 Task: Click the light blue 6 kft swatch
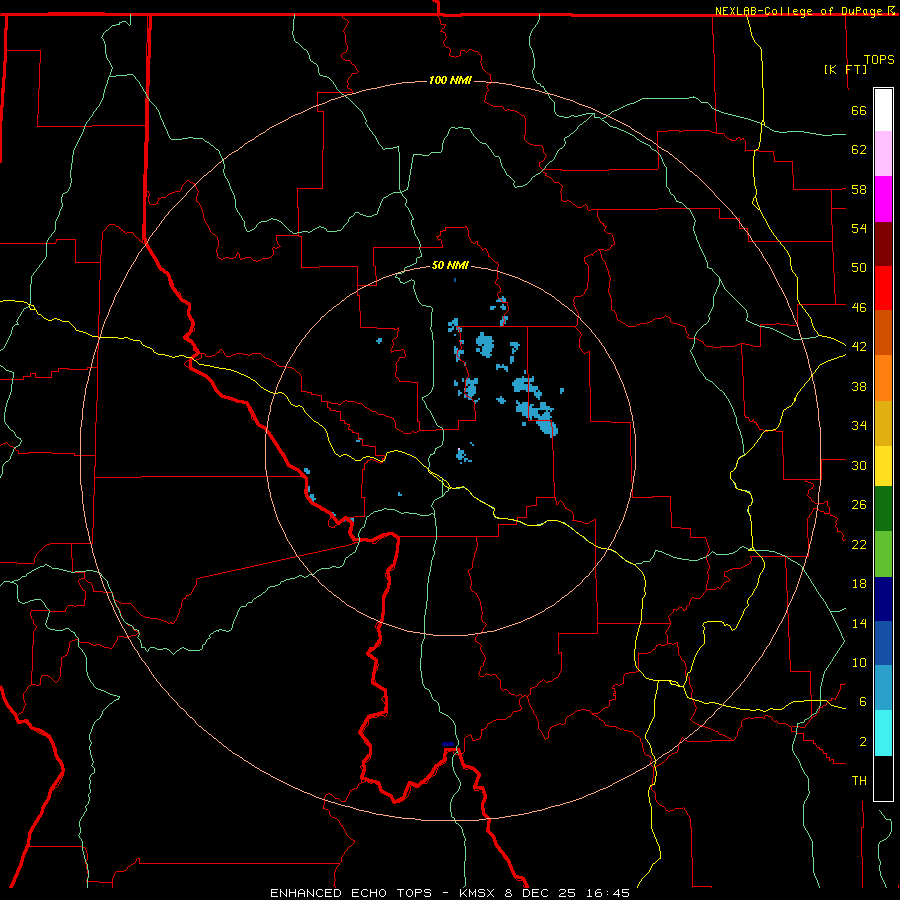coord(883,687)
